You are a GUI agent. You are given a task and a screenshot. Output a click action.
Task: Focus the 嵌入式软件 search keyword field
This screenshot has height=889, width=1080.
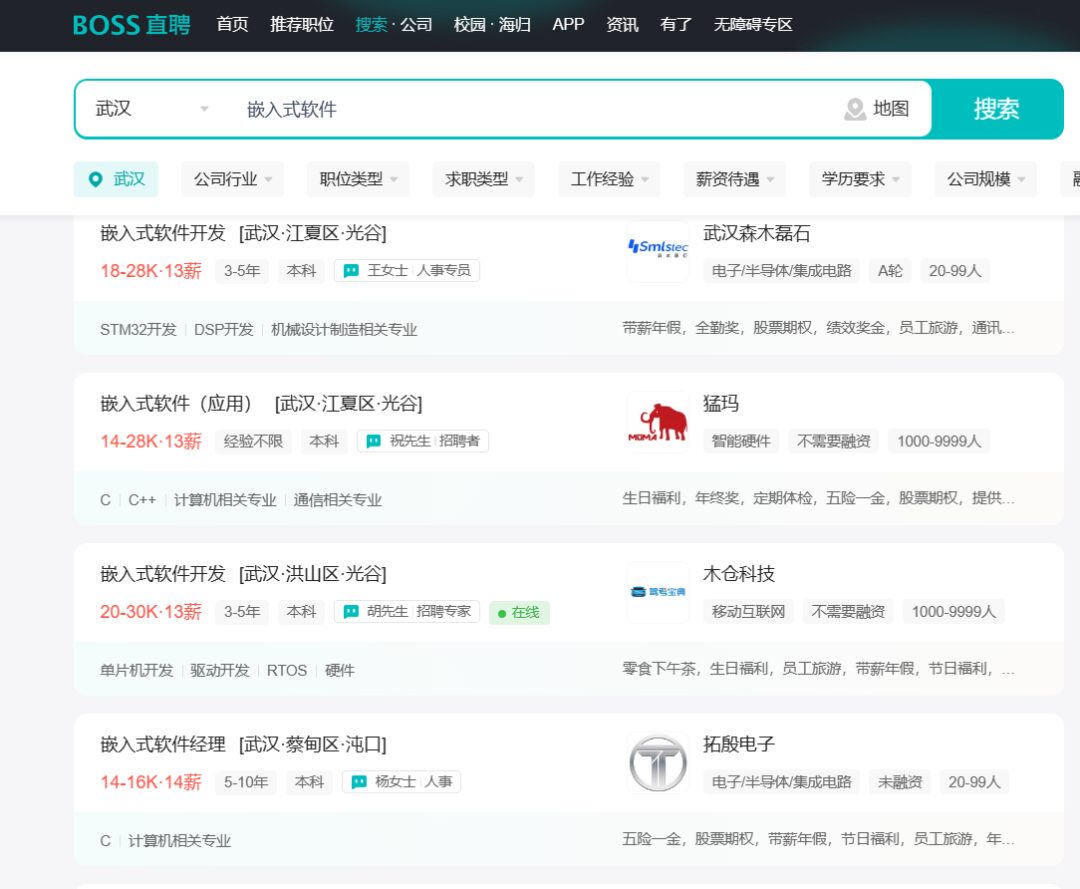click(530, 109)
